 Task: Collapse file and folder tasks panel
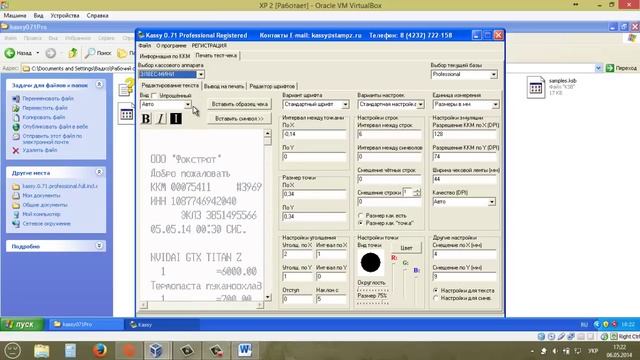(x=99, y=84)
